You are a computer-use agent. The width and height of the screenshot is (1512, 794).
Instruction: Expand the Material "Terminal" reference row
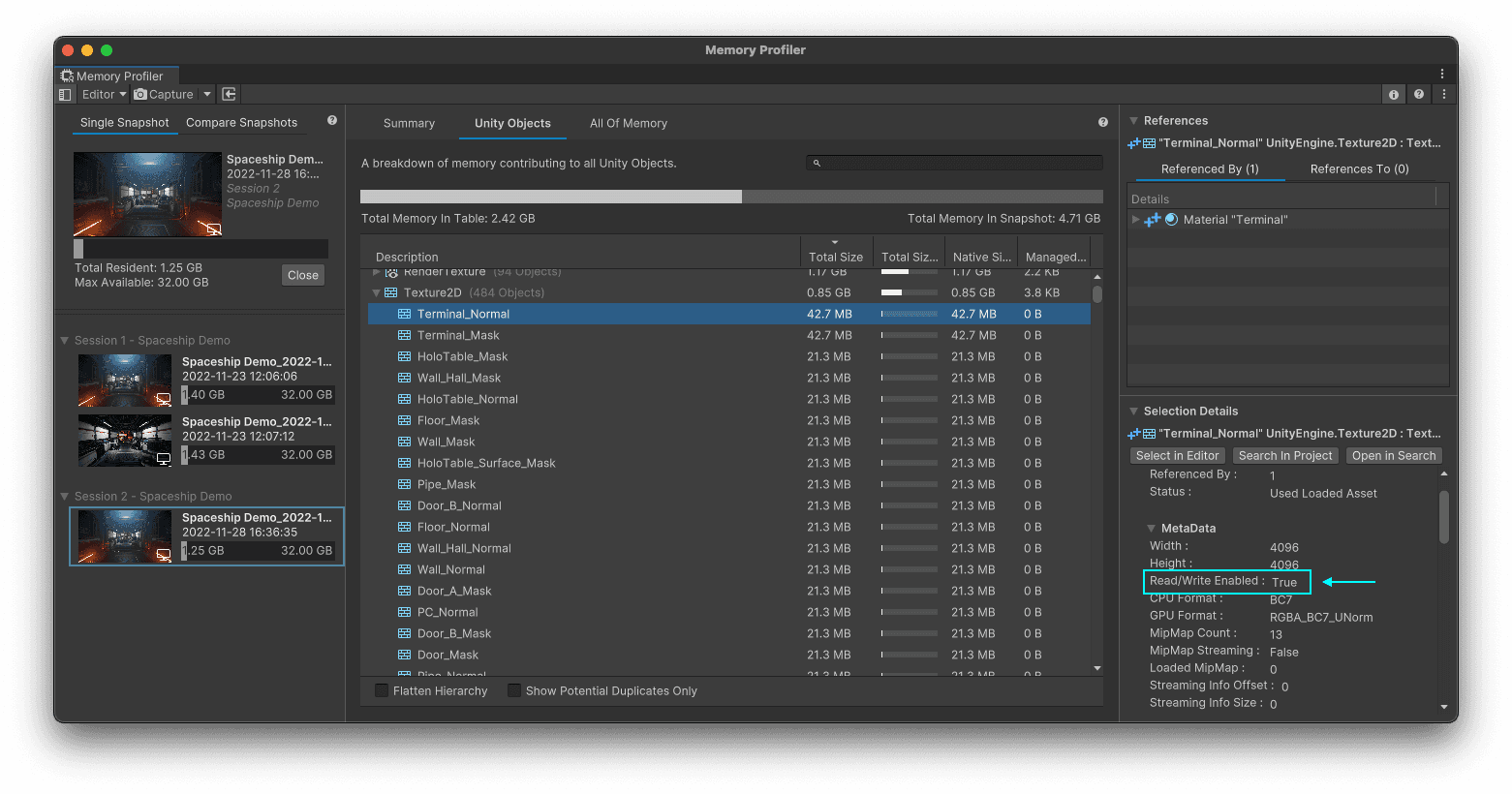click(1136, 220)
